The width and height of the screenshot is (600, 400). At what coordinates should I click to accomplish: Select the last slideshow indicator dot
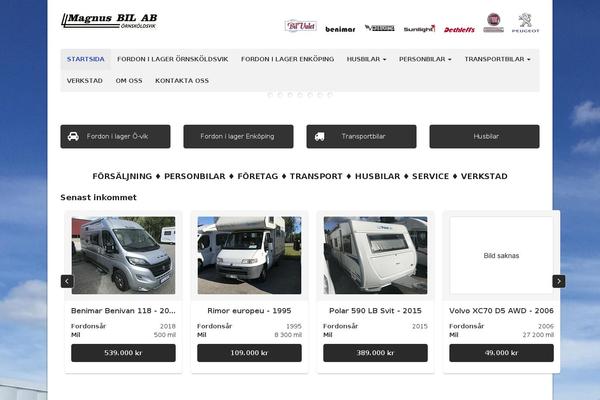tap(330, 95)
